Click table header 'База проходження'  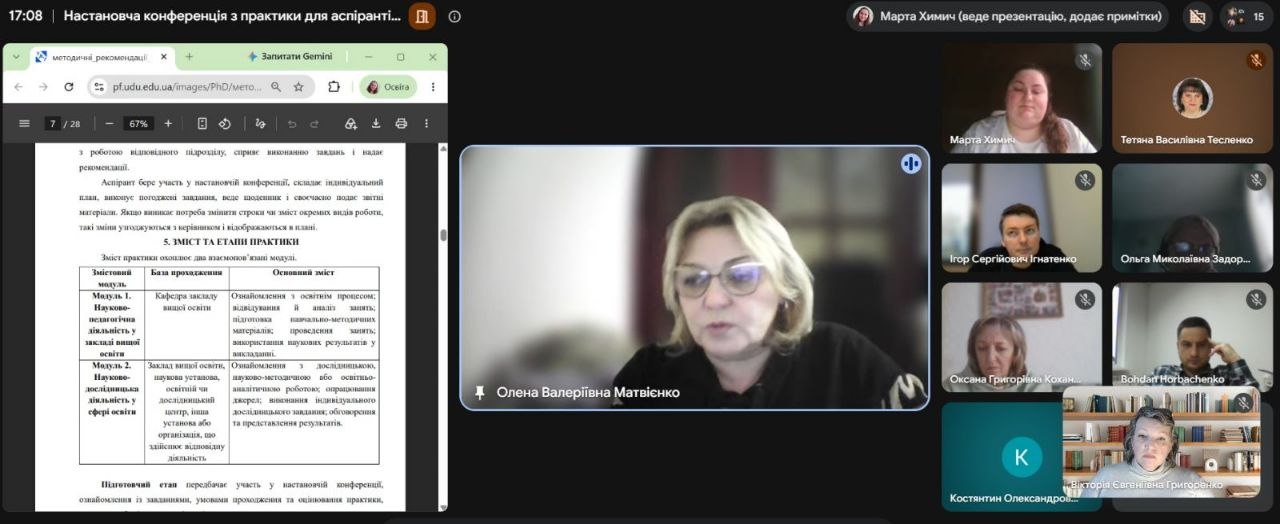pyautogui.click(x=187, y=272)
